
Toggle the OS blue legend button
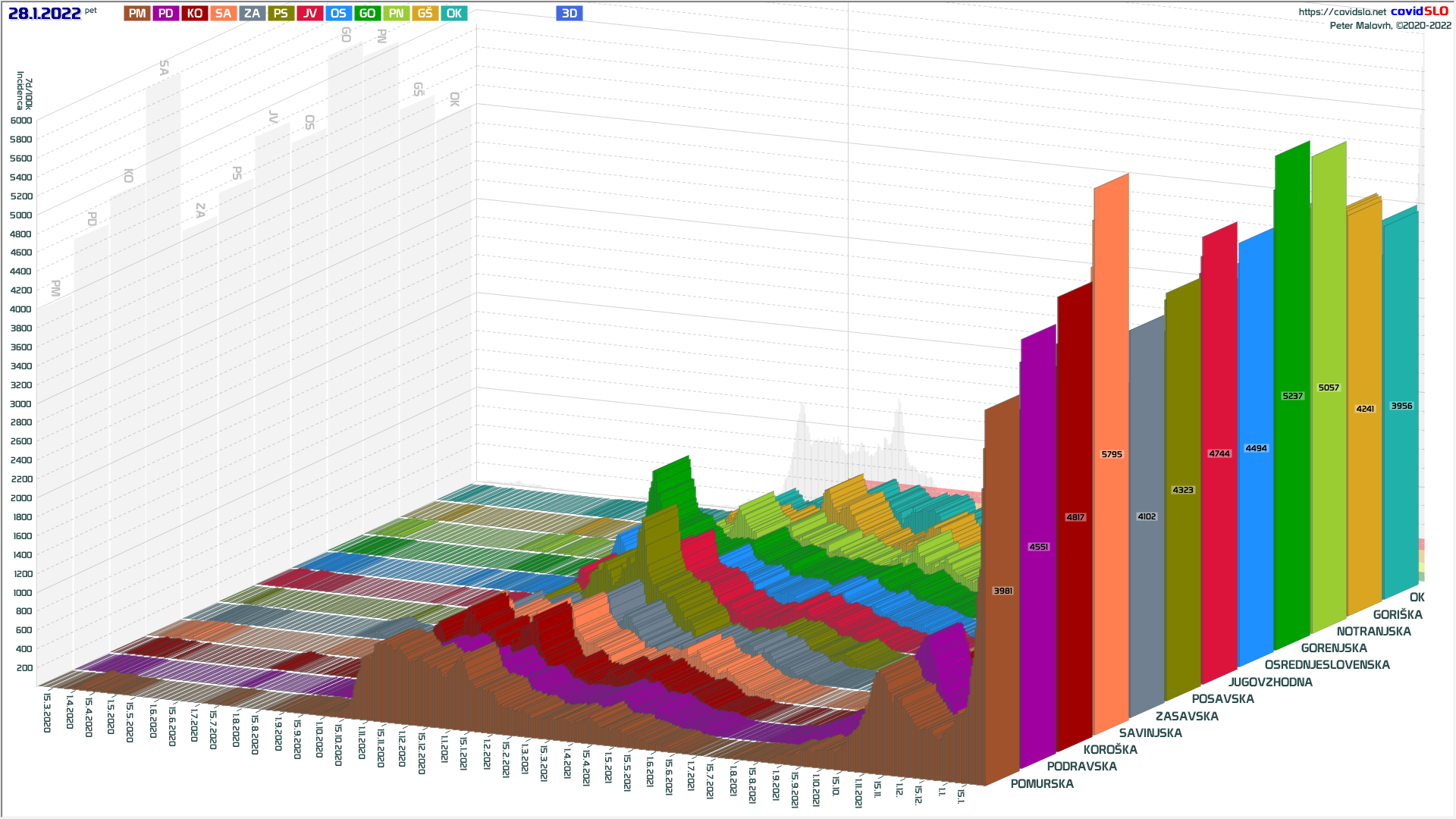pyautogui.click(x=338, y=14)
